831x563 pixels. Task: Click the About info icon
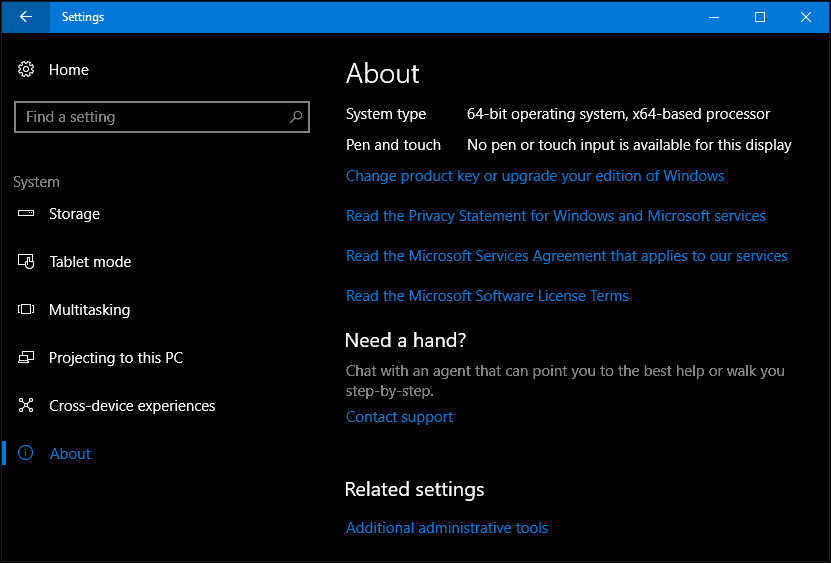click(25, 453)
